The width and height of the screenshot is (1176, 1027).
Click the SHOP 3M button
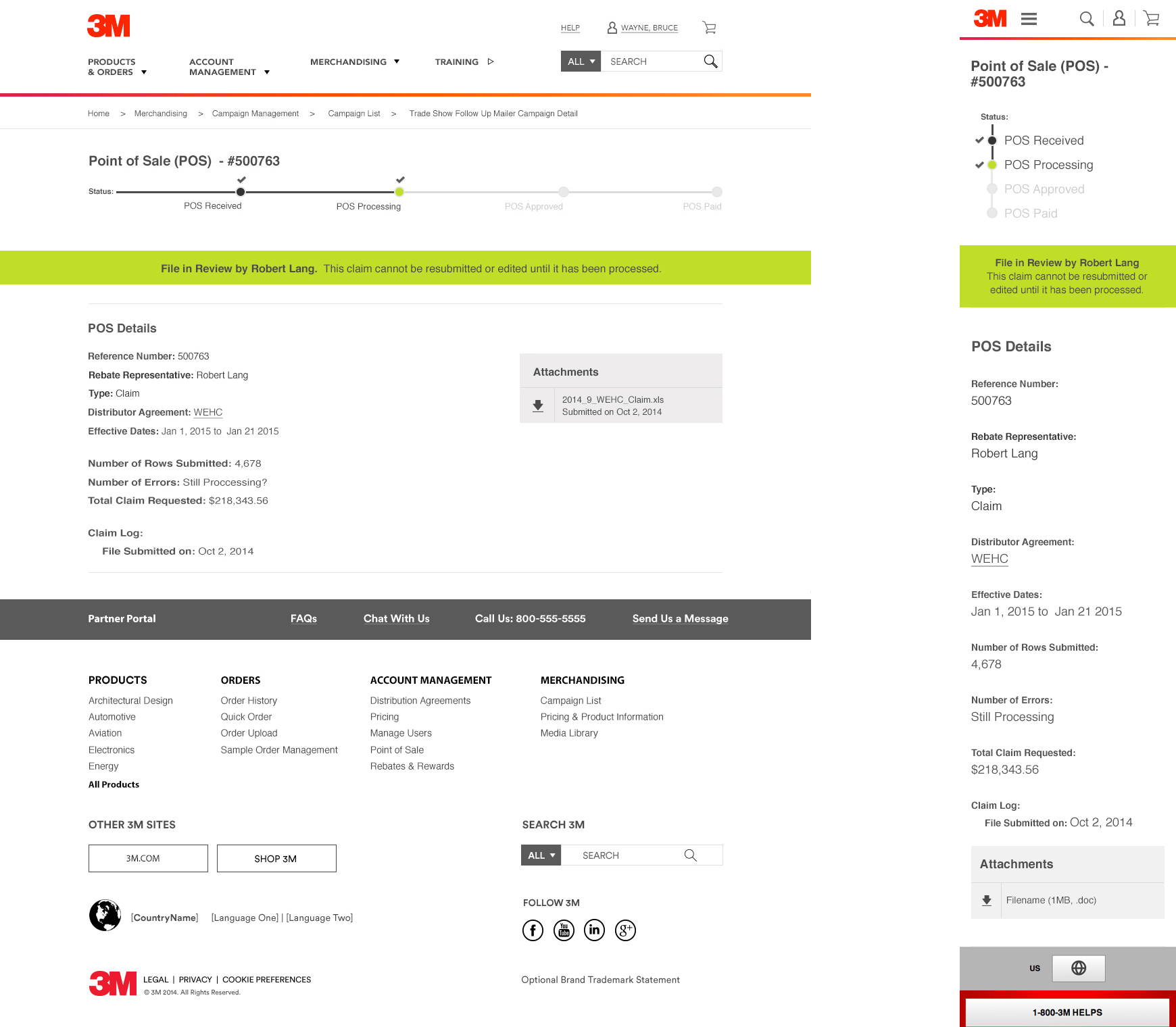(x=276, y=858)
